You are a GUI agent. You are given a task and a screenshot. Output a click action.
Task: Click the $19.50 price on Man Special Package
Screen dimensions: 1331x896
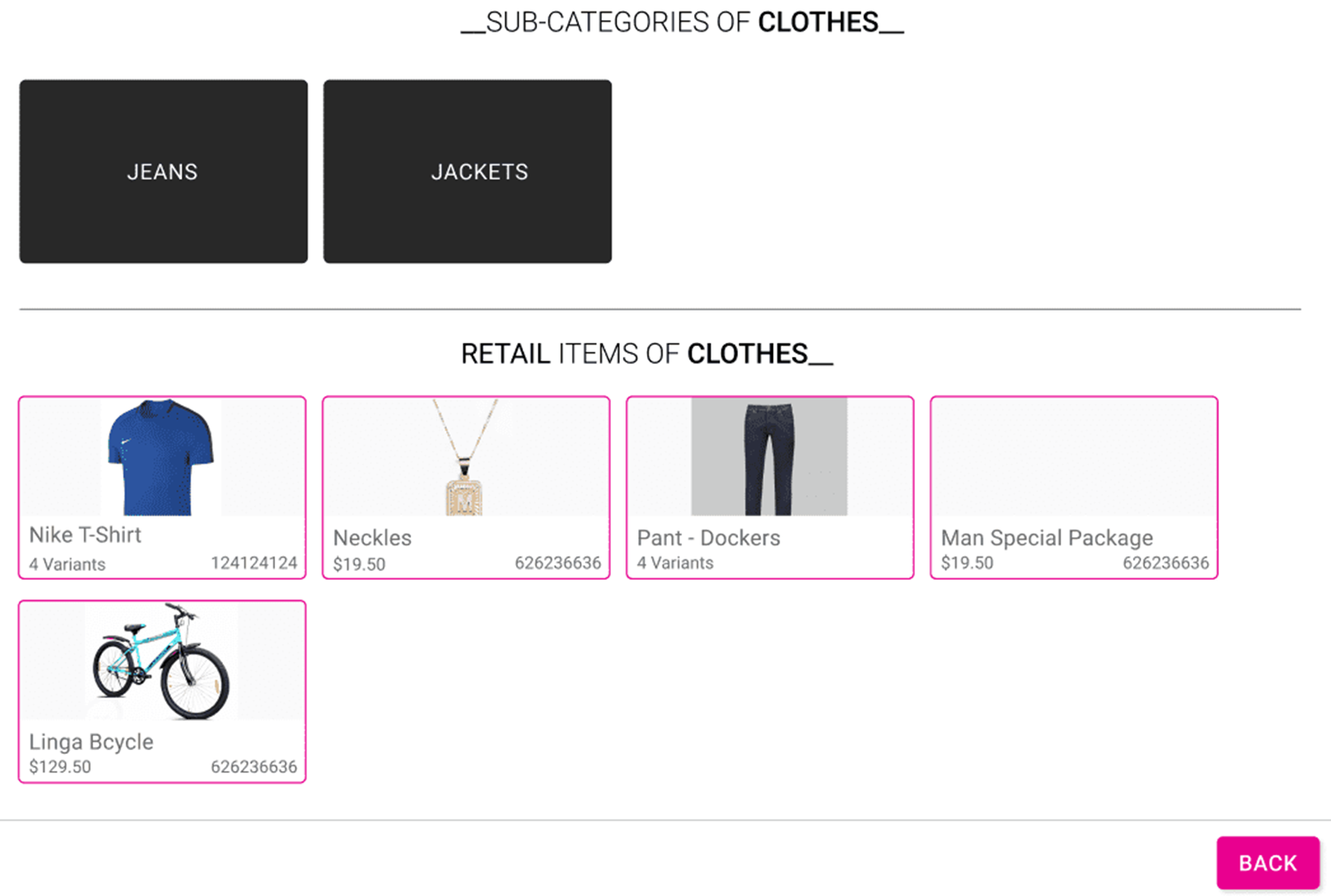tap(967, 563)
